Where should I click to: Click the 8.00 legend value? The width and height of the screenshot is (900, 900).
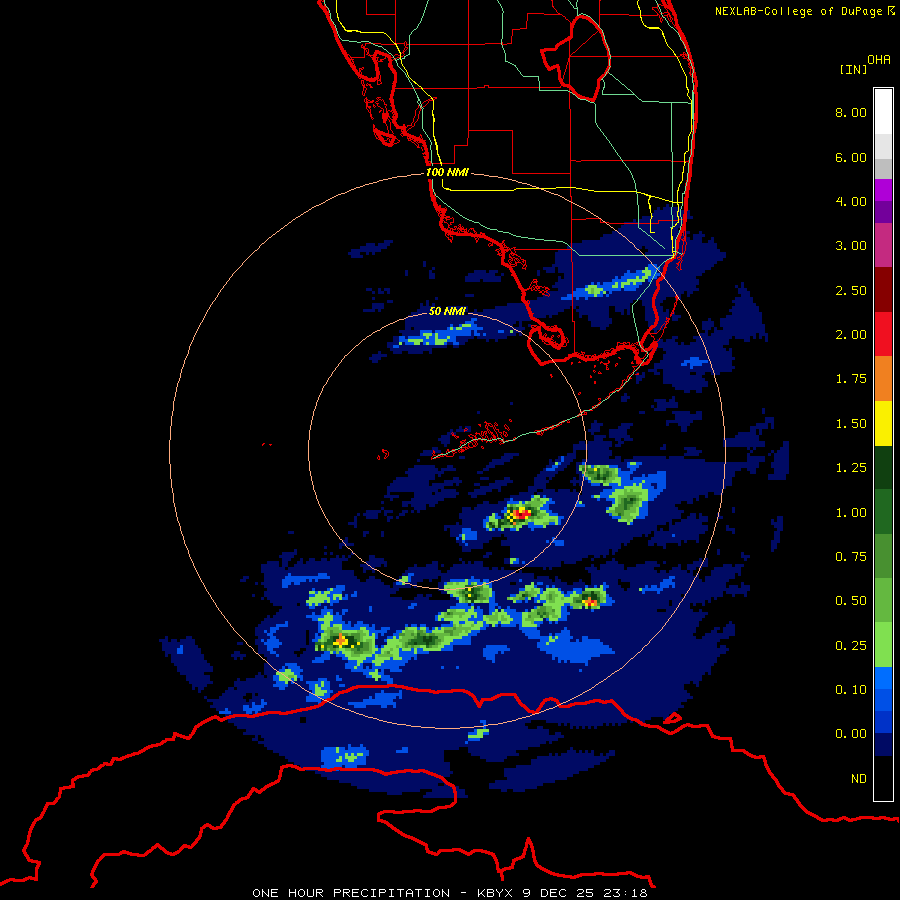coord(851,112)
